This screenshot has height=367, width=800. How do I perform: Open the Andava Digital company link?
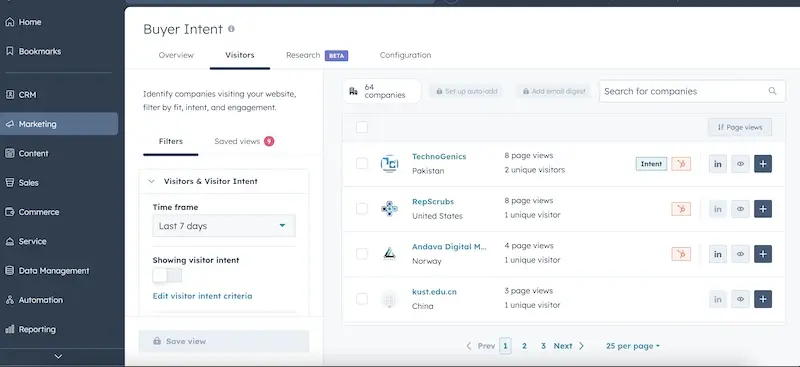(449, 247)
